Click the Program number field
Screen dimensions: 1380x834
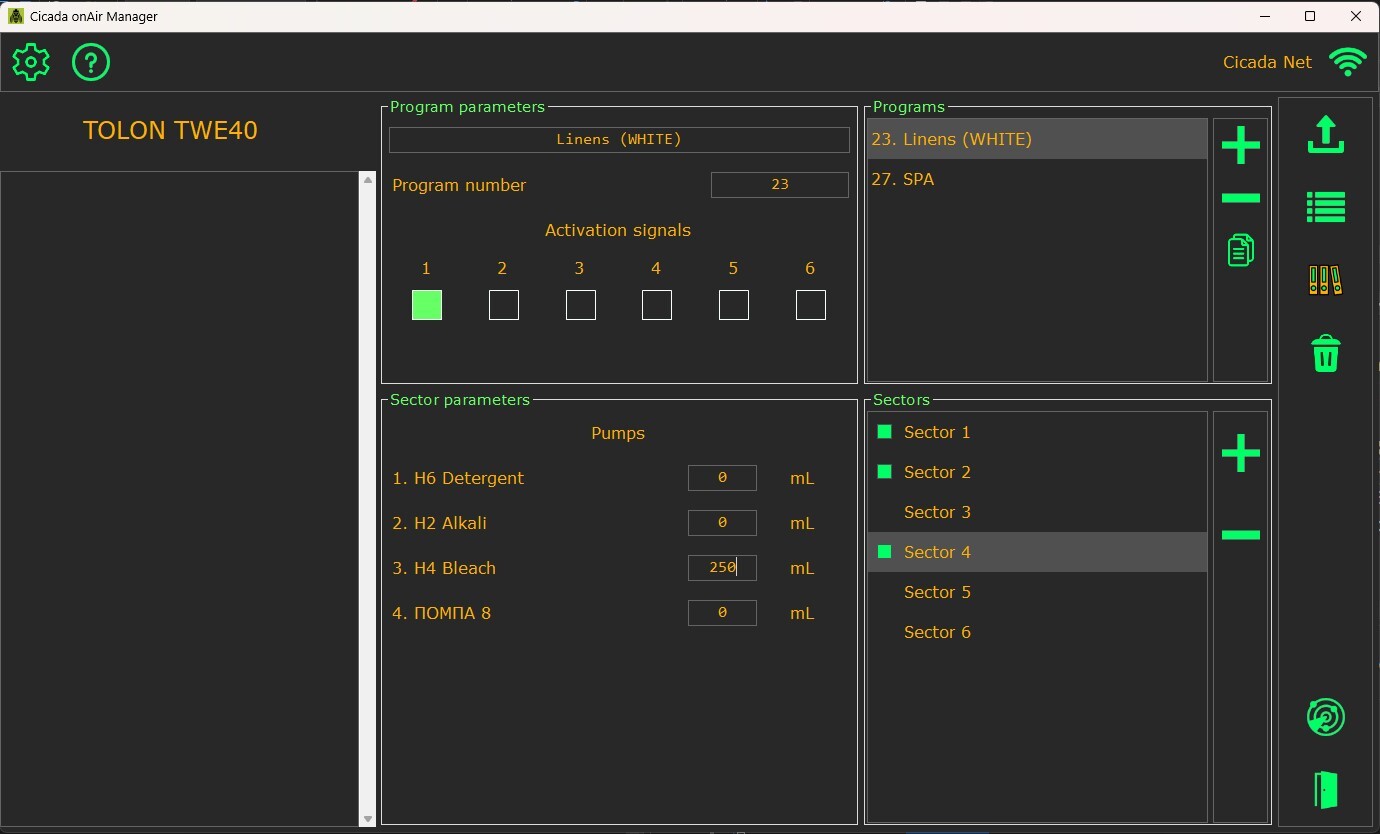[x=779, y=185]
